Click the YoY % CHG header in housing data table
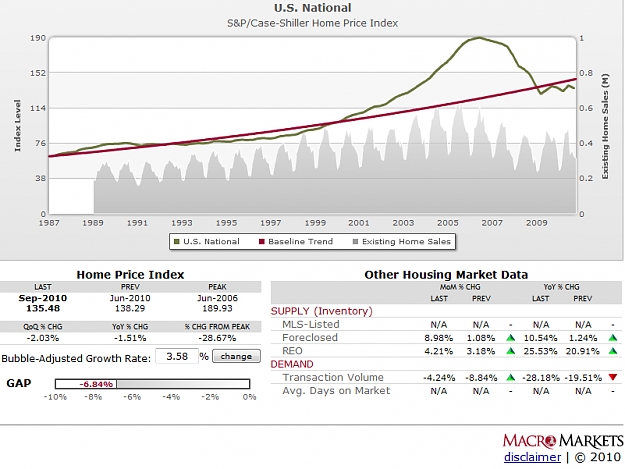 coord(561,287)
